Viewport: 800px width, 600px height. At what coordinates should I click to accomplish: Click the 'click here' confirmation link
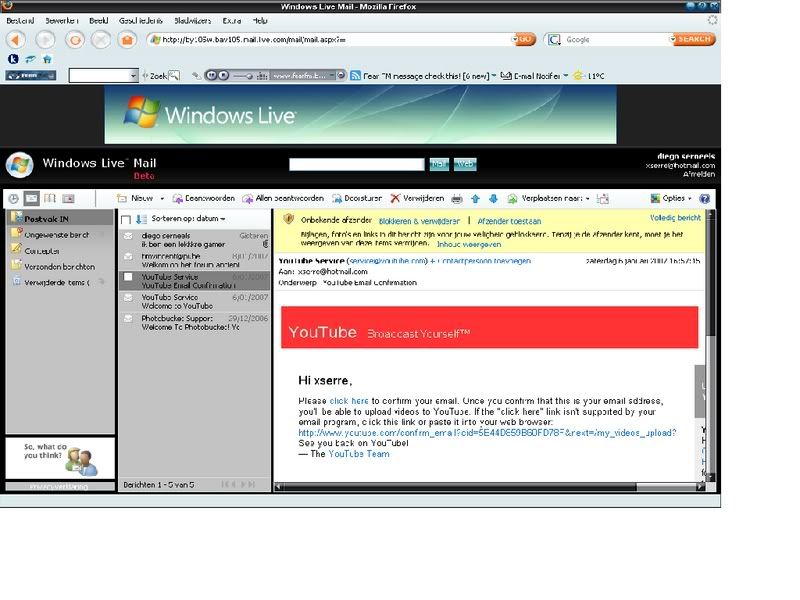coord(349,401)
